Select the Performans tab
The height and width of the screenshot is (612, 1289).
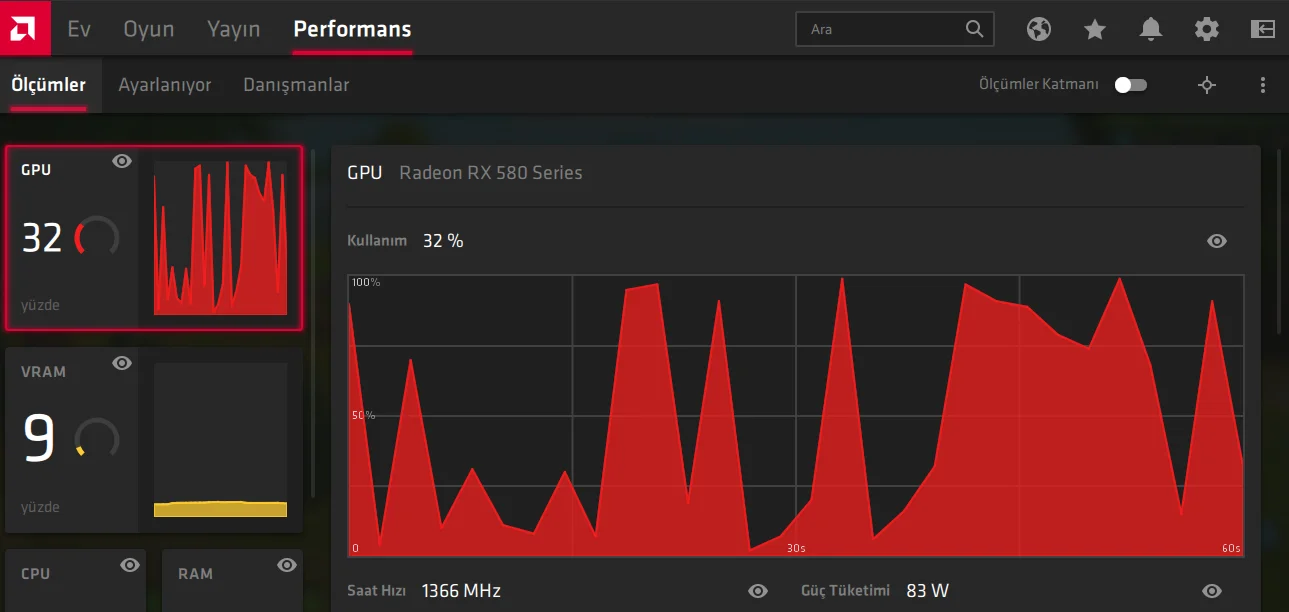tap(352, 29)
